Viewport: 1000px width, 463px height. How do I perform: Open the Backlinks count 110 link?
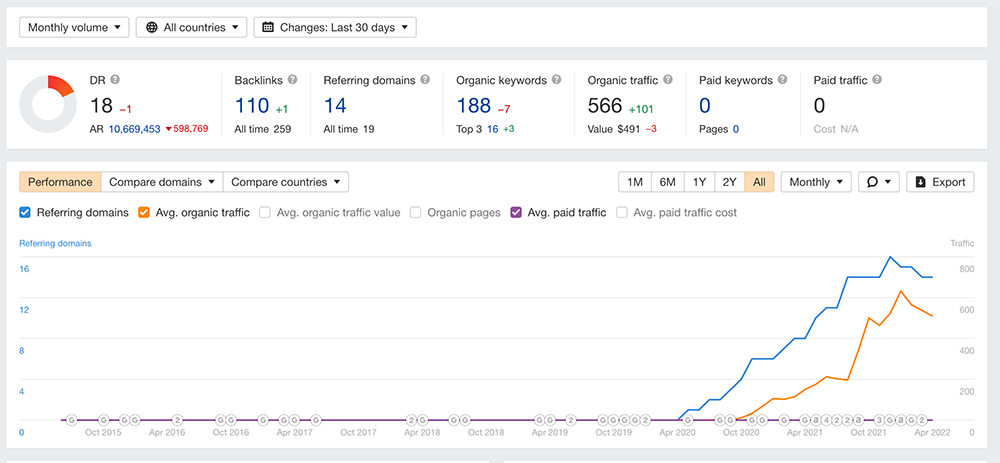pyautogui.click(x=253, y=106)
